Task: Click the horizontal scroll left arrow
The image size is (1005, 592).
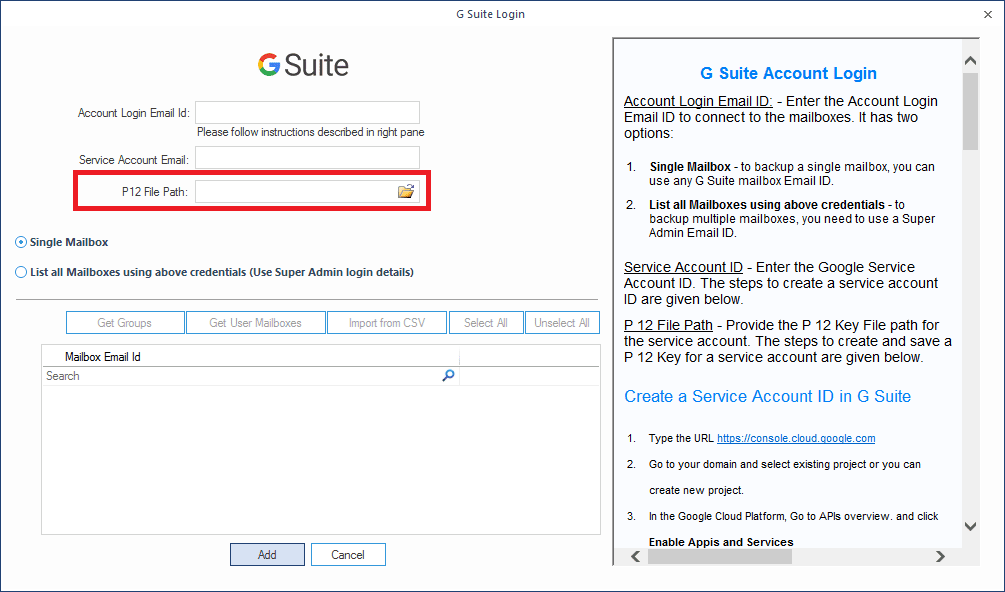Action: tap(635, 556)
